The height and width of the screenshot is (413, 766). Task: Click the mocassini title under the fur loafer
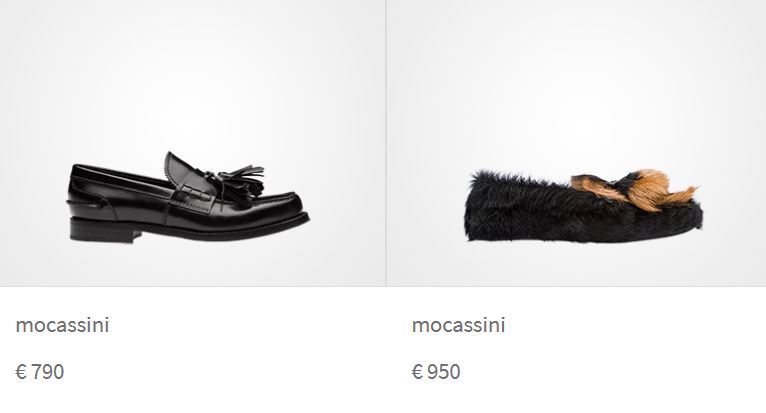[x=458, y=325]
